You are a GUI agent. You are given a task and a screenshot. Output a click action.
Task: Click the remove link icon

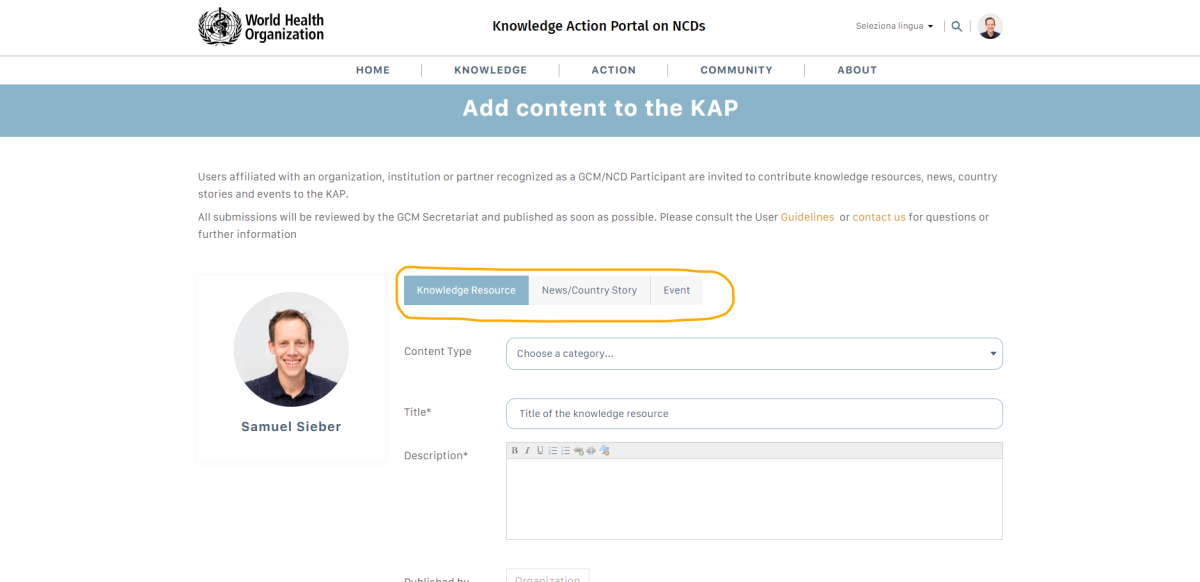tap(591, 451)
